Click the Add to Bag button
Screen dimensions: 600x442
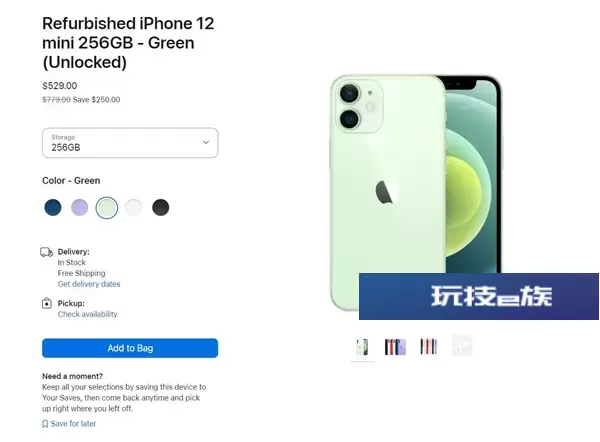[130, 348]
